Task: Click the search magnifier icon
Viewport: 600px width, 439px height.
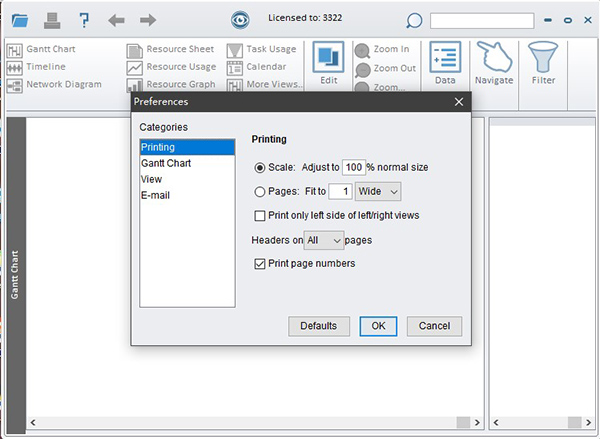Action: tap(414, 21)
